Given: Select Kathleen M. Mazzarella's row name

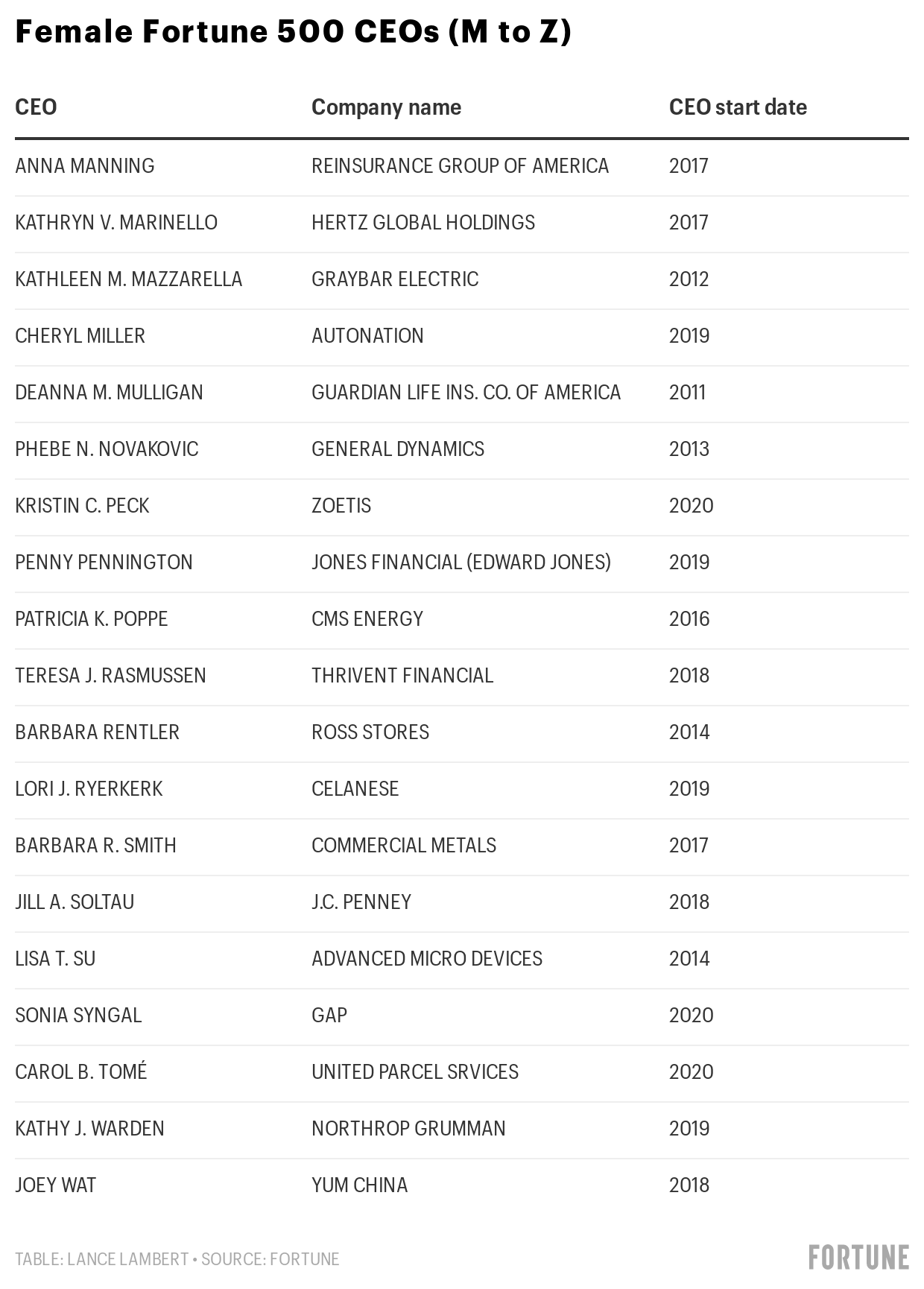Looking at the screenshot, I should point(129,279).
